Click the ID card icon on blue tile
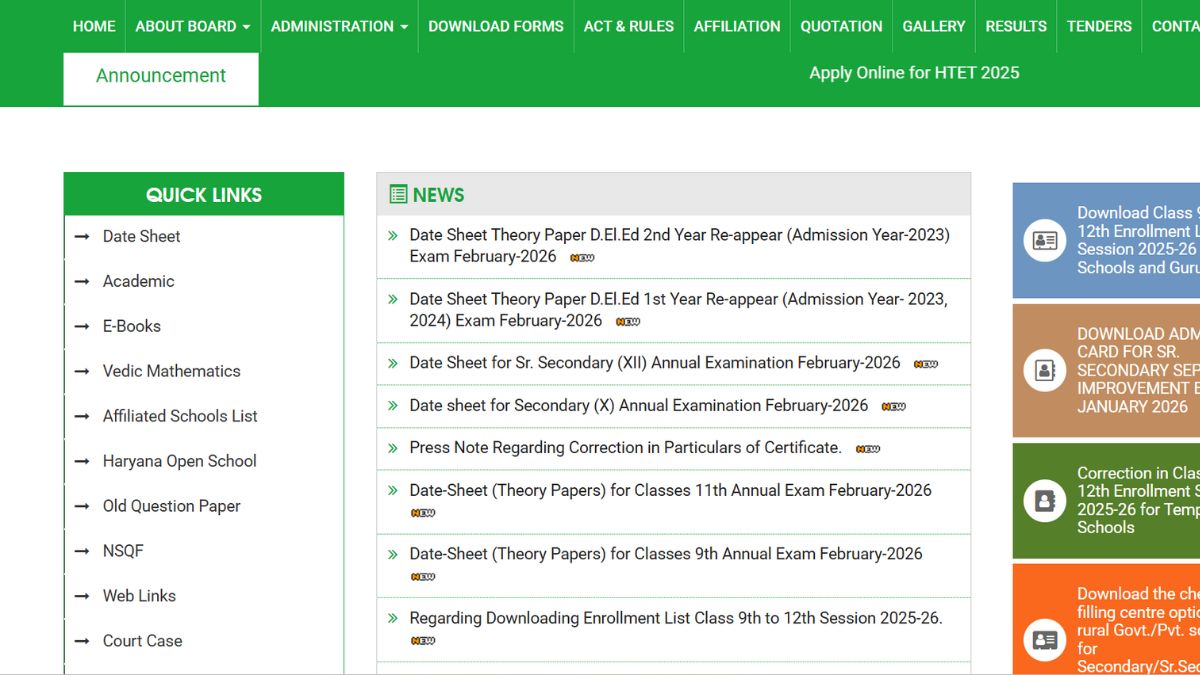Image resolution: width=1200 pixels, height=675 pixels. click(1045, 240)
